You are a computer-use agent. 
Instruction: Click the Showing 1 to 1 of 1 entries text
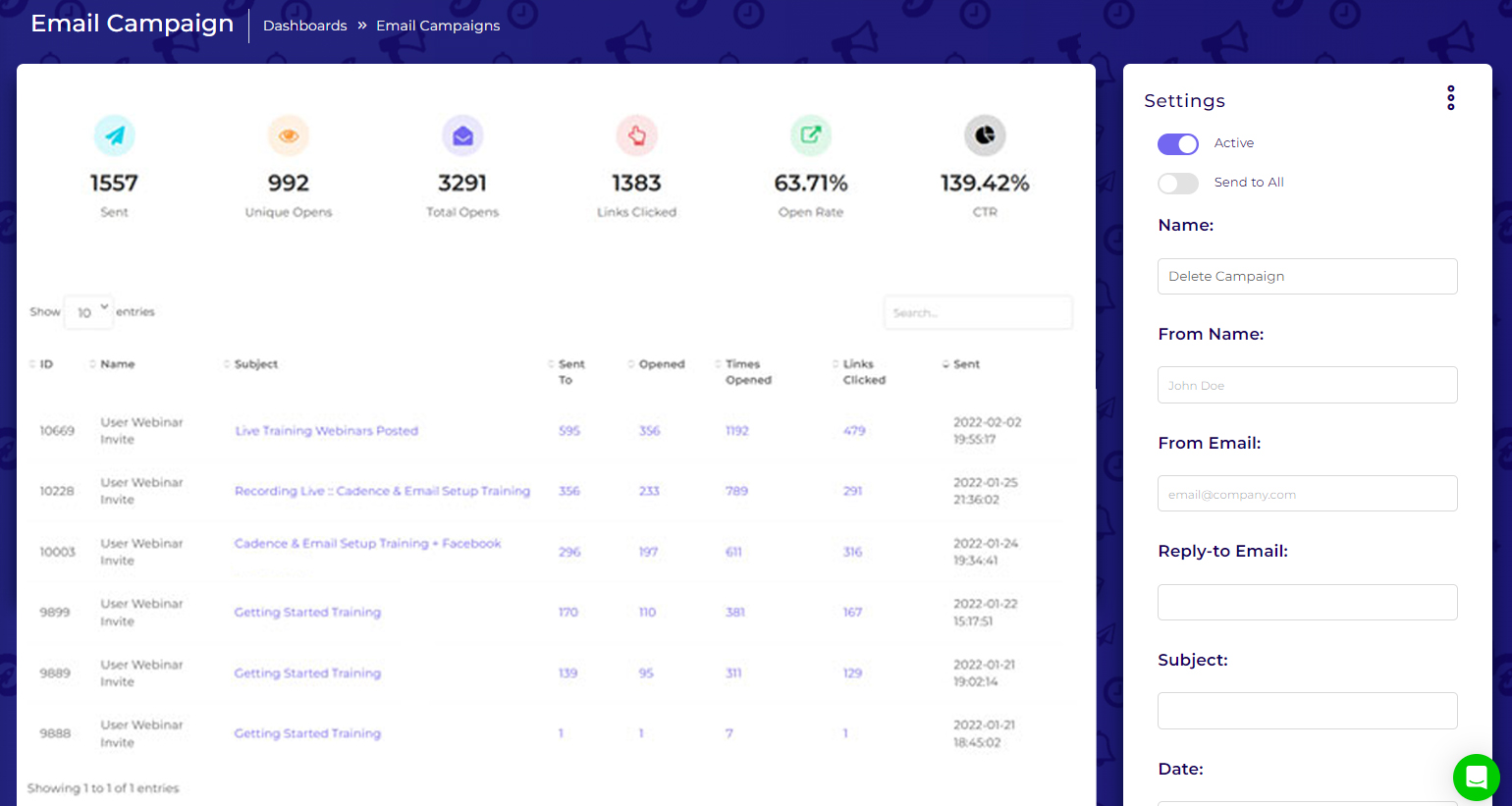coord(103,788)
